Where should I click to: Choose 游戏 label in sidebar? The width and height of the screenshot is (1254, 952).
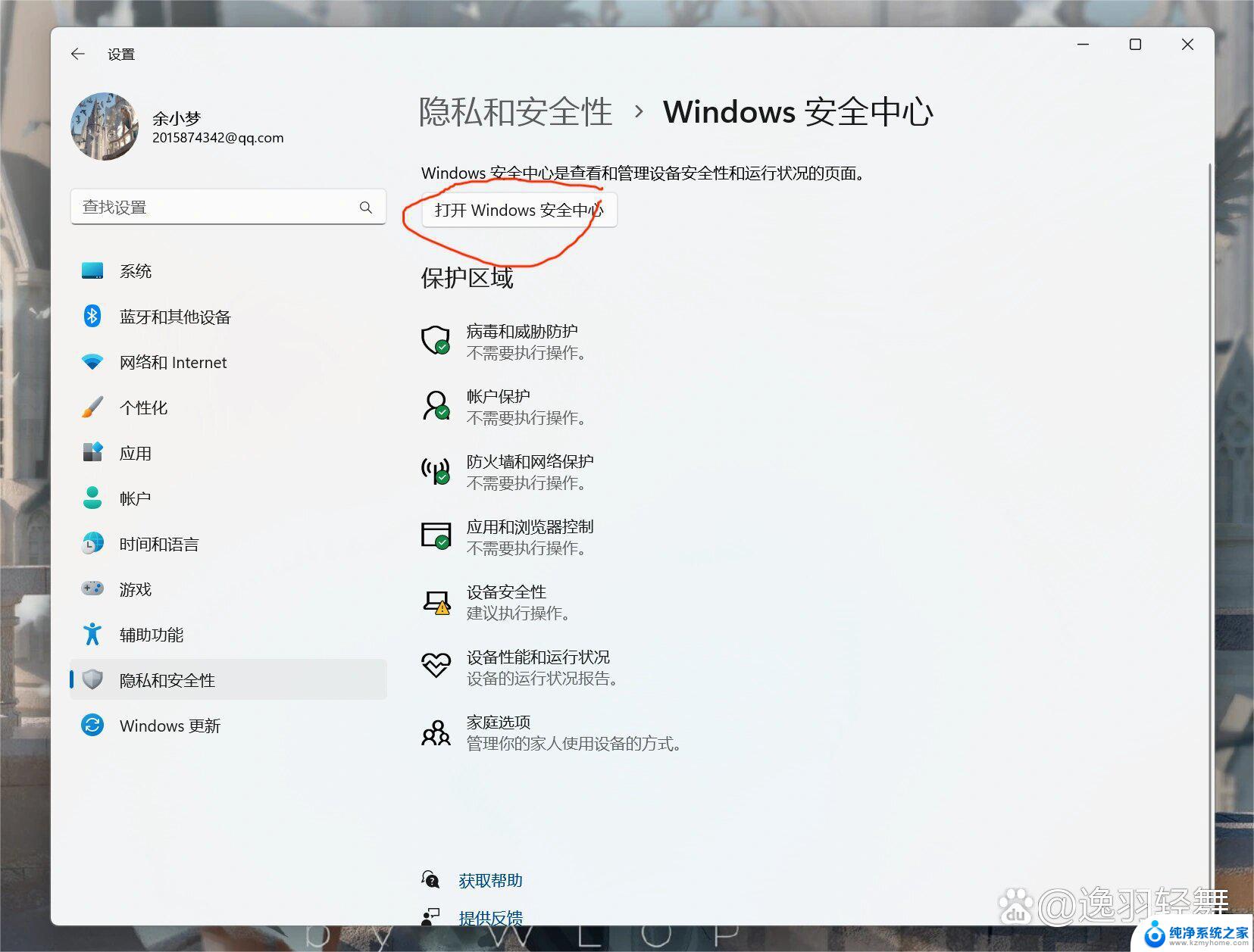(136, 589)
